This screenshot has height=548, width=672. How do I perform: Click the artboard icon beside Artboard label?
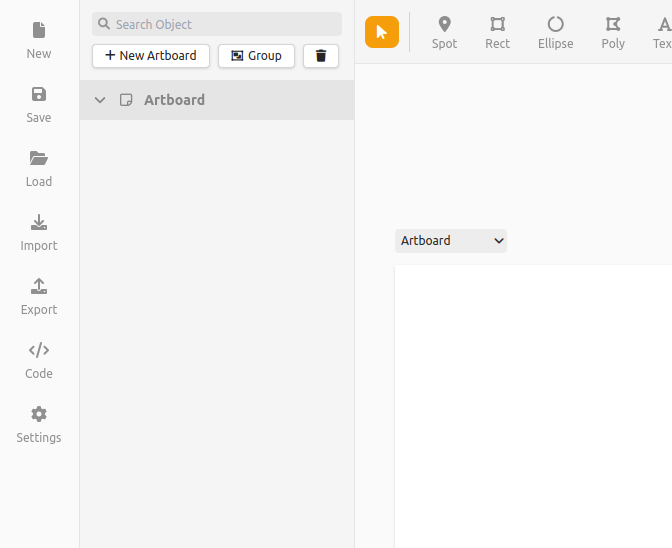pos(126,100)
